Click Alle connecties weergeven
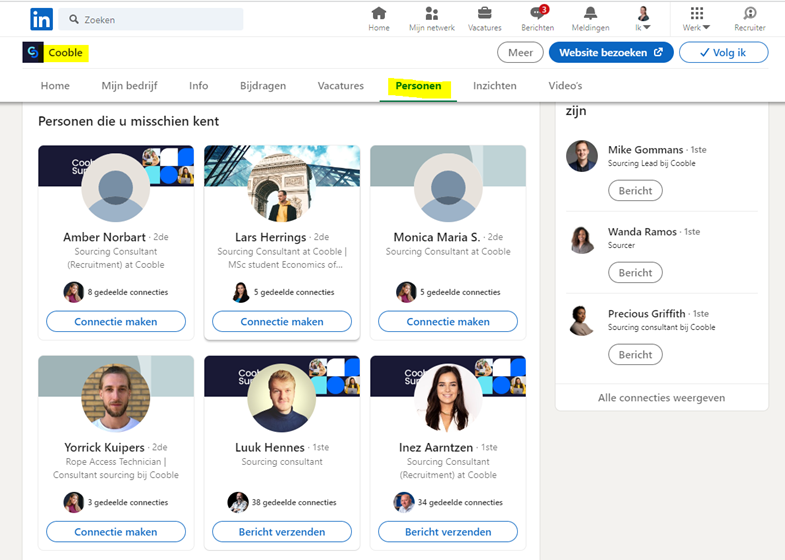This screenshot has height=560, width=785. 661,398
